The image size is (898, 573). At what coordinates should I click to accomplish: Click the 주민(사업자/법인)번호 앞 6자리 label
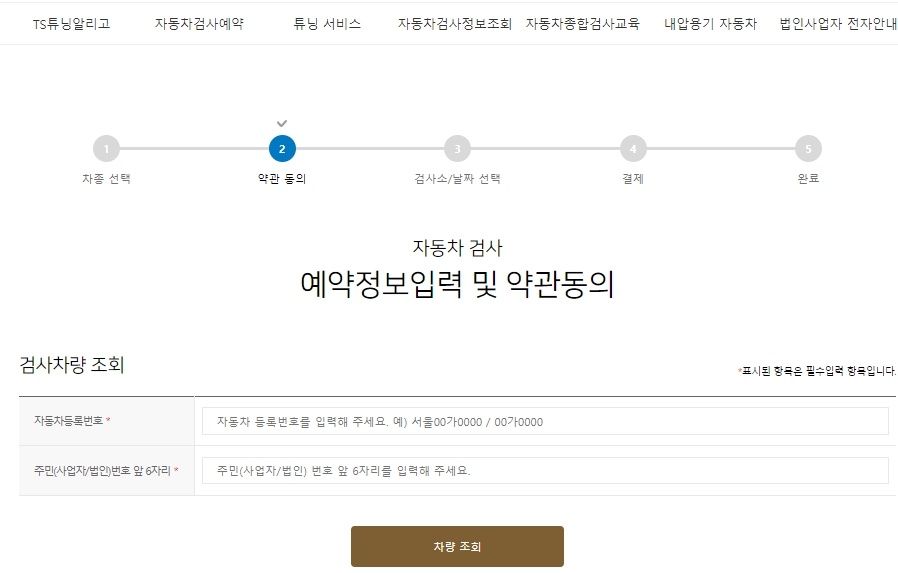click(103, 471)
